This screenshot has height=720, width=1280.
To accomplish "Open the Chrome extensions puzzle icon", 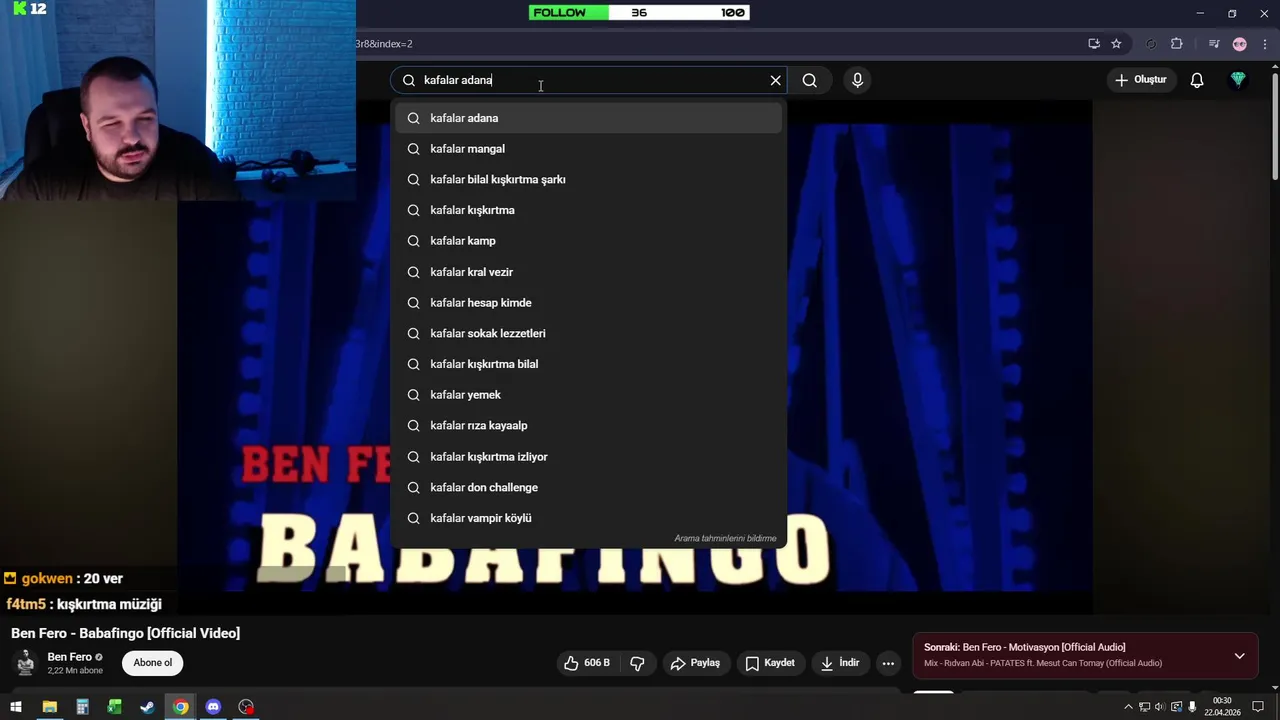I will point(1177,44).
